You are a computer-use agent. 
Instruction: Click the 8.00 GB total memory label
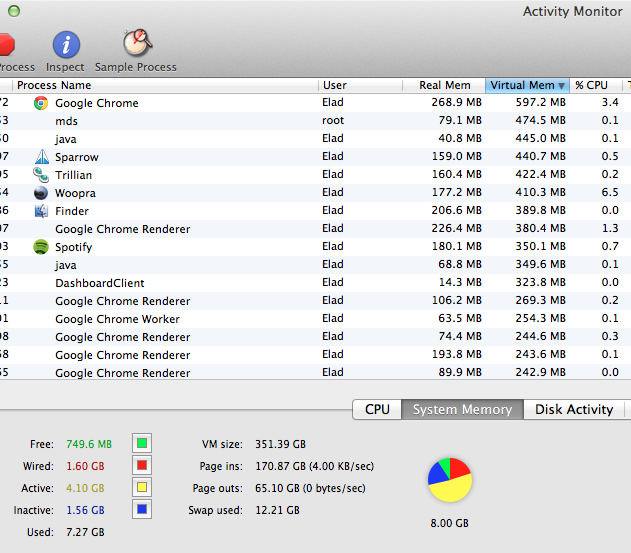click(x=450, y=523)
